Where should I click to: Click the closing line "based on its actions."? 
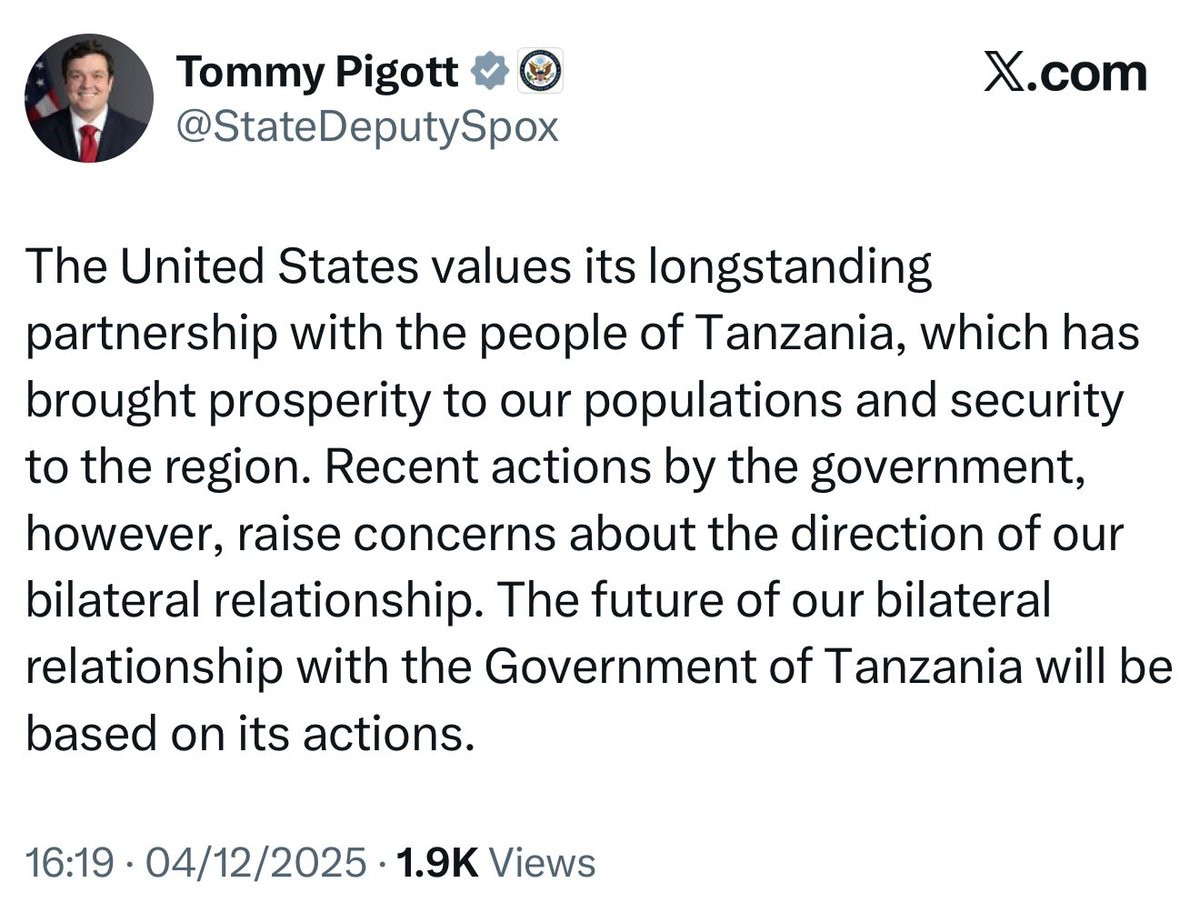pos(247,733)
